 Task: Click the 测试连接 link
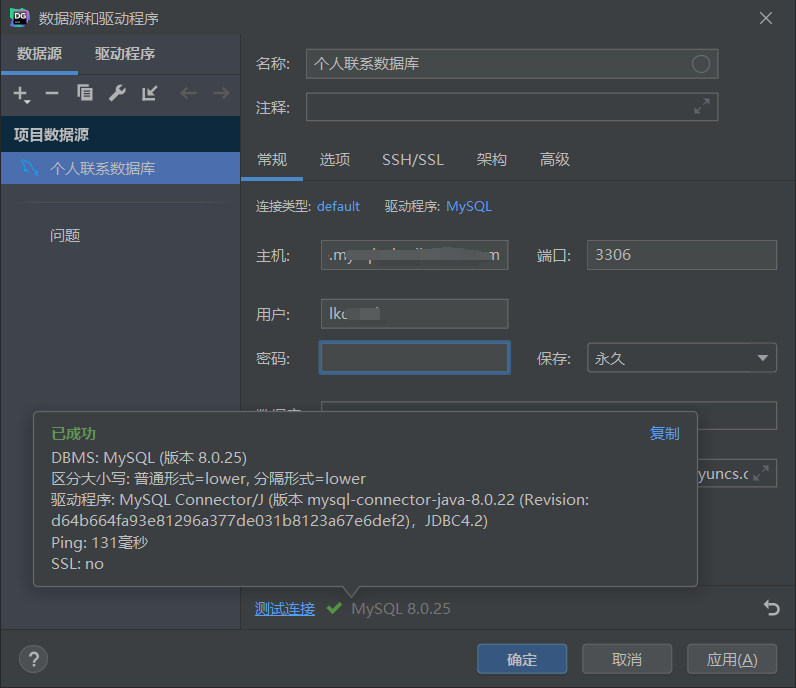pos(284,608)
